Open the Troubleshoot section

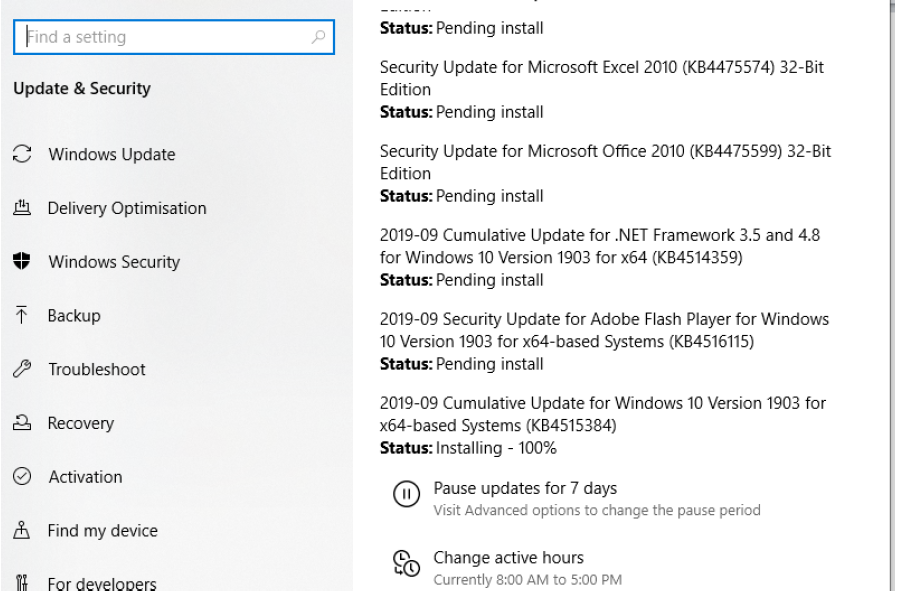point(97,369)
